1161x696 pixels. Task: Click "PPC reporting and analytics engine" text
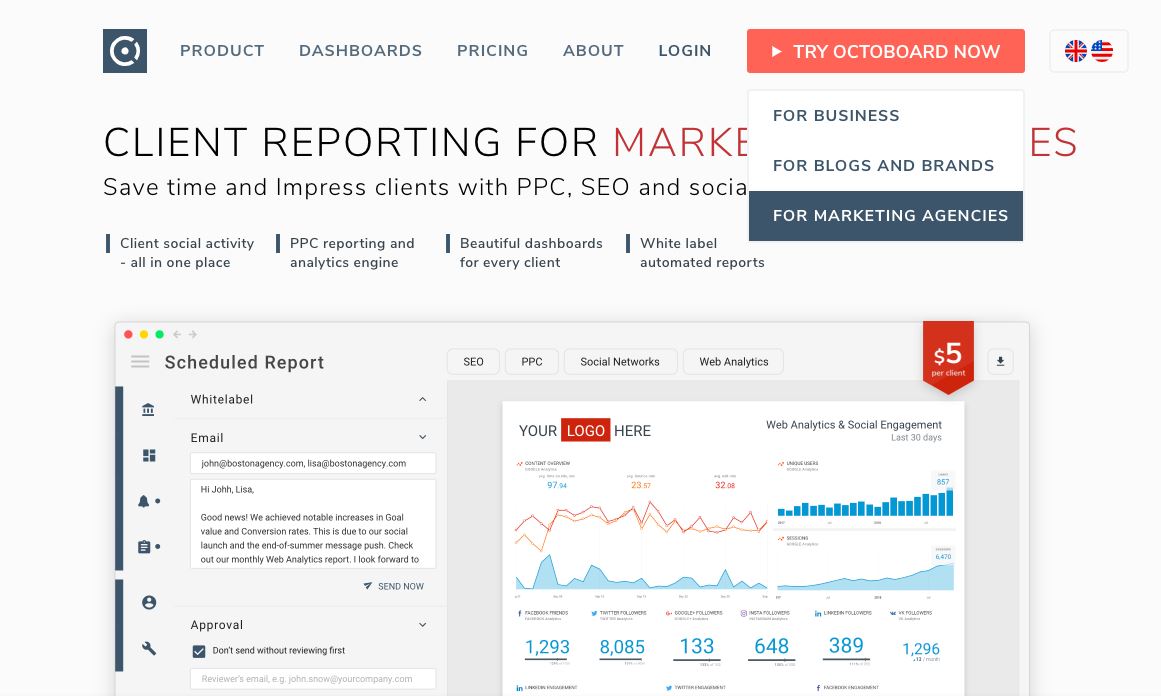pos(352,252)
